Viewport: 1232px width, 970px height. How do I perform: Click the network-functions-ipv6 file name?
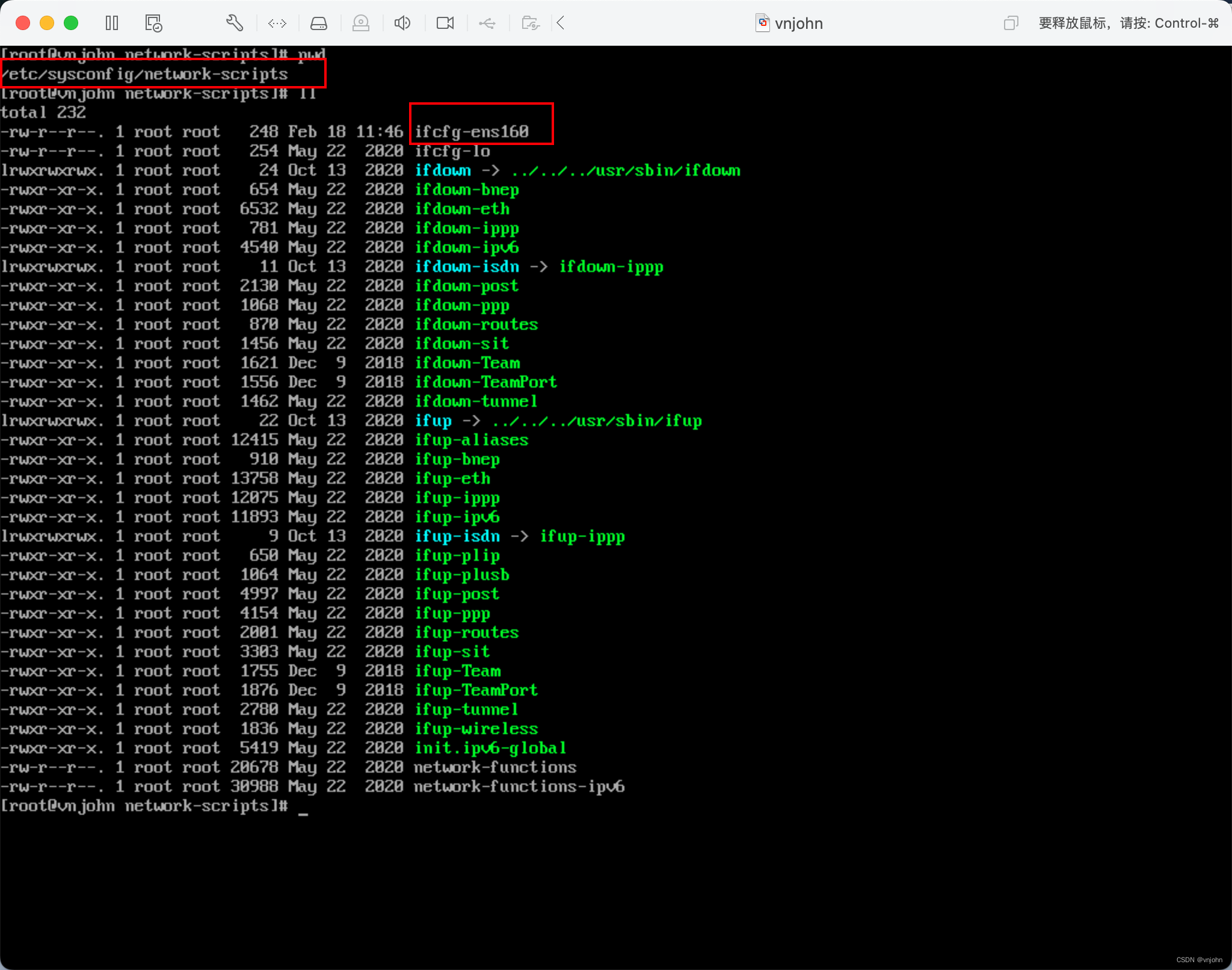pos(520,786)
